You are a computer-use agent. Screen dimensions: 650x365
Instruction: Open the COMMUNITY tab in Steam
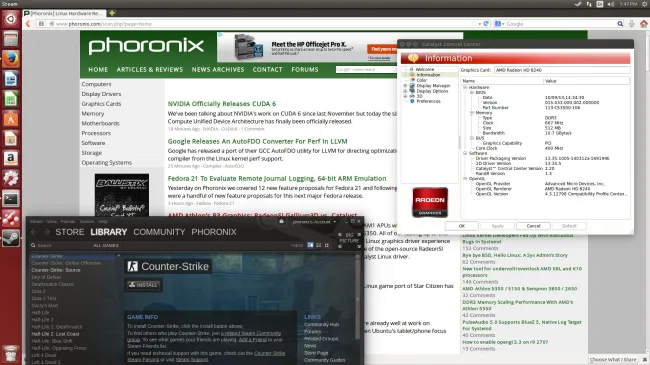(159, 232)
